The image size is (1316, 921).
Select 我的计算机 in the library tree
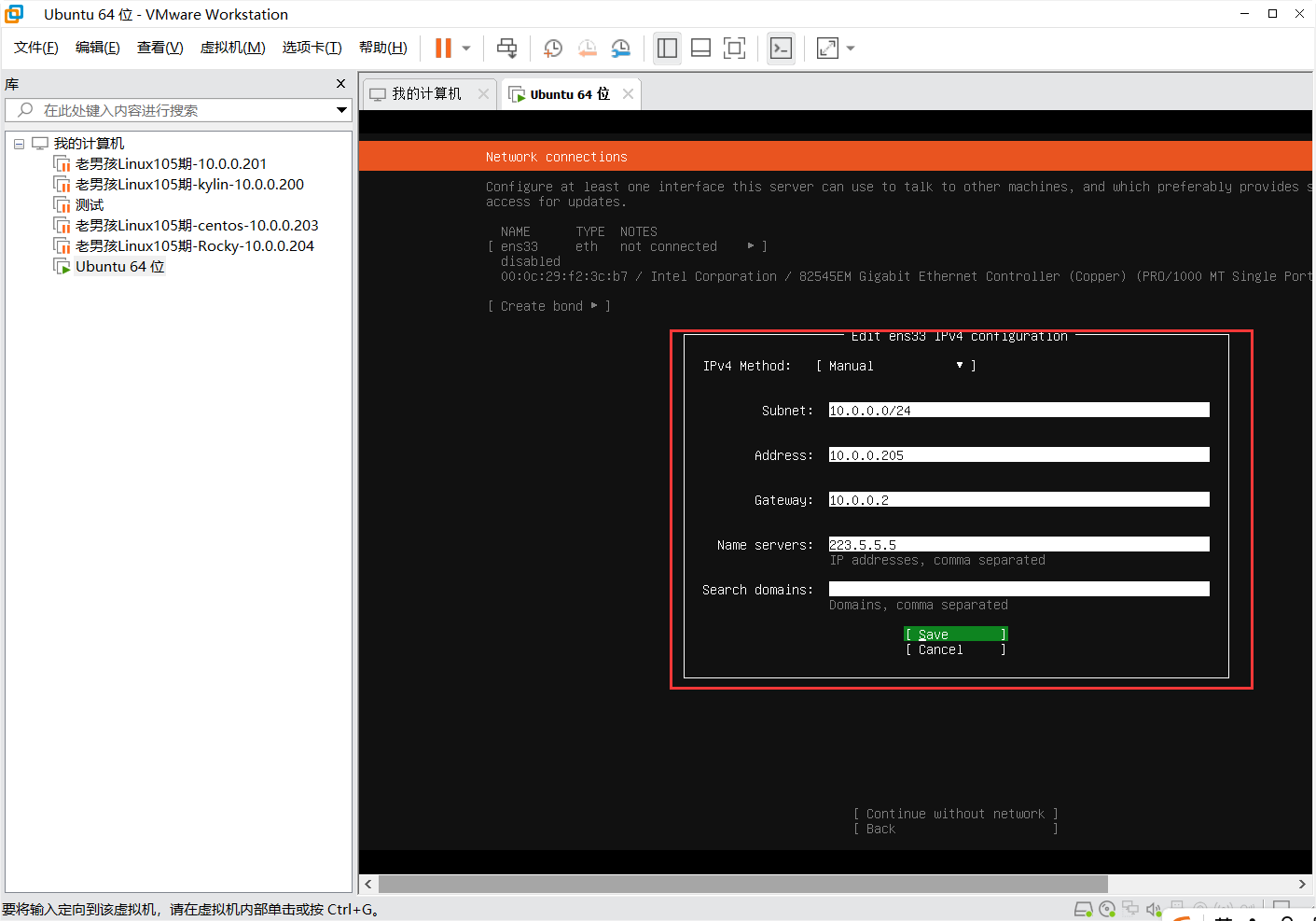tap(89, 144)
